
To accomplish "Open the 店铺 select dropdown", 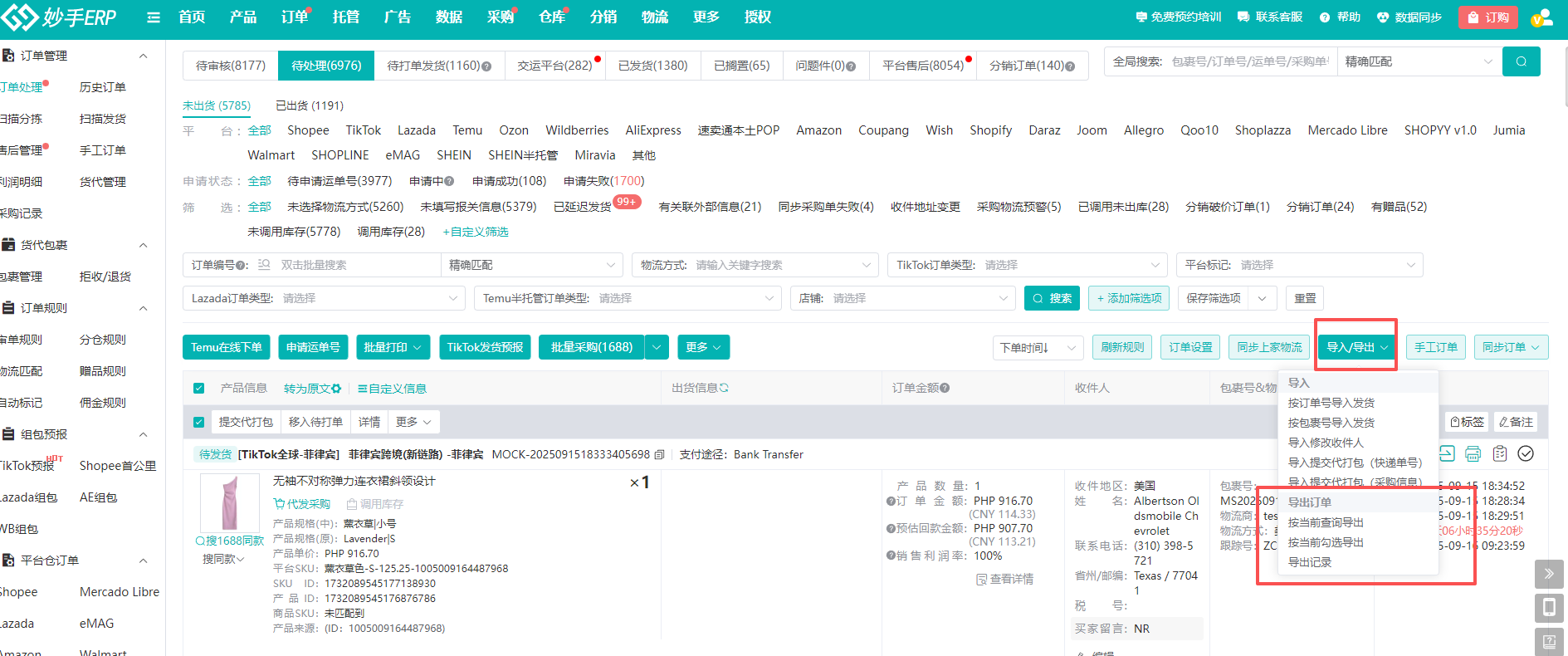I will tap(903, 298).
